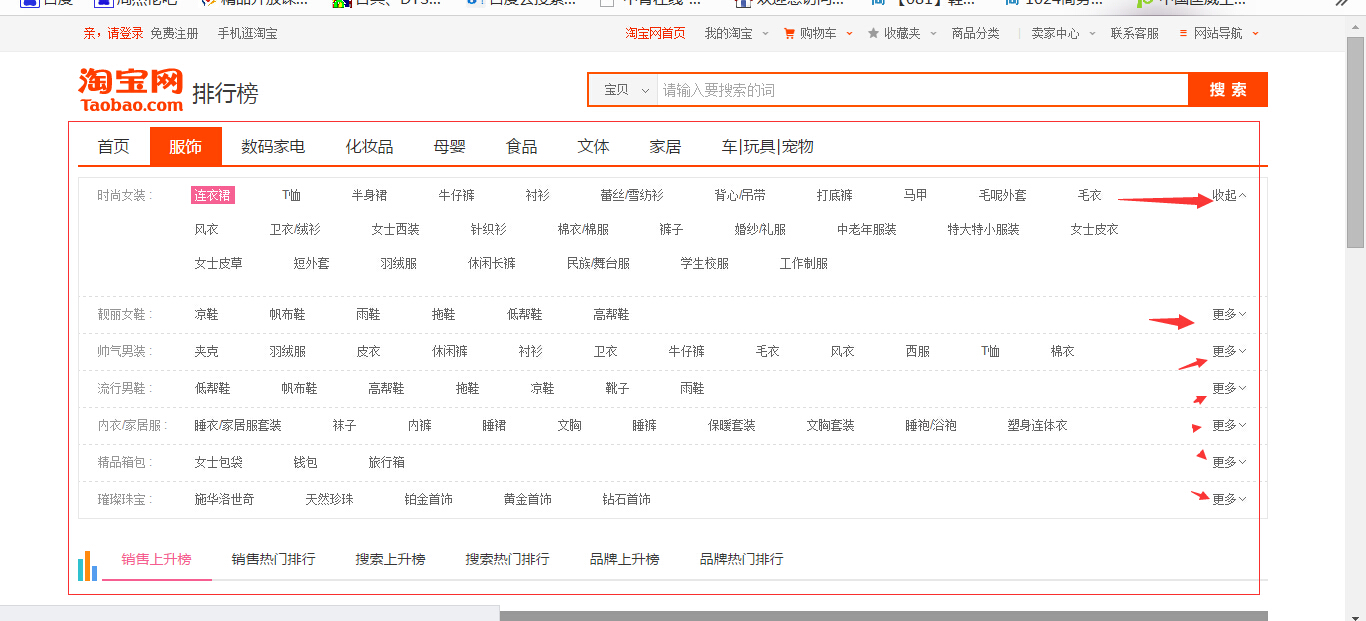Select the highlighted 连衣裙 category
This screenshot has width=1366, height=621.
pos(212,195)
